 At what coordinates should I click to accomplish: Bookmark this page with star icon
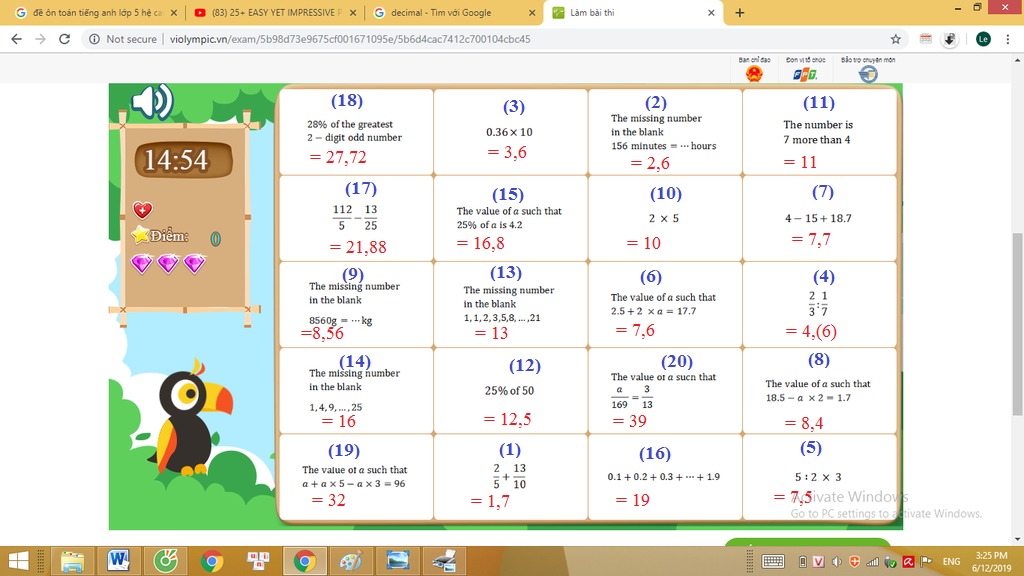click(895, 39)
